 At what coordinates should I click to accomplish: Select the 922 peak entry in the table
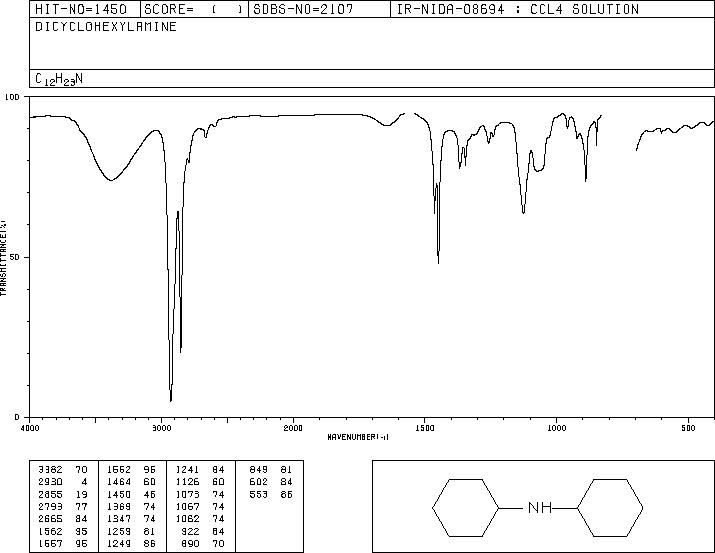[x=204, y=531]
